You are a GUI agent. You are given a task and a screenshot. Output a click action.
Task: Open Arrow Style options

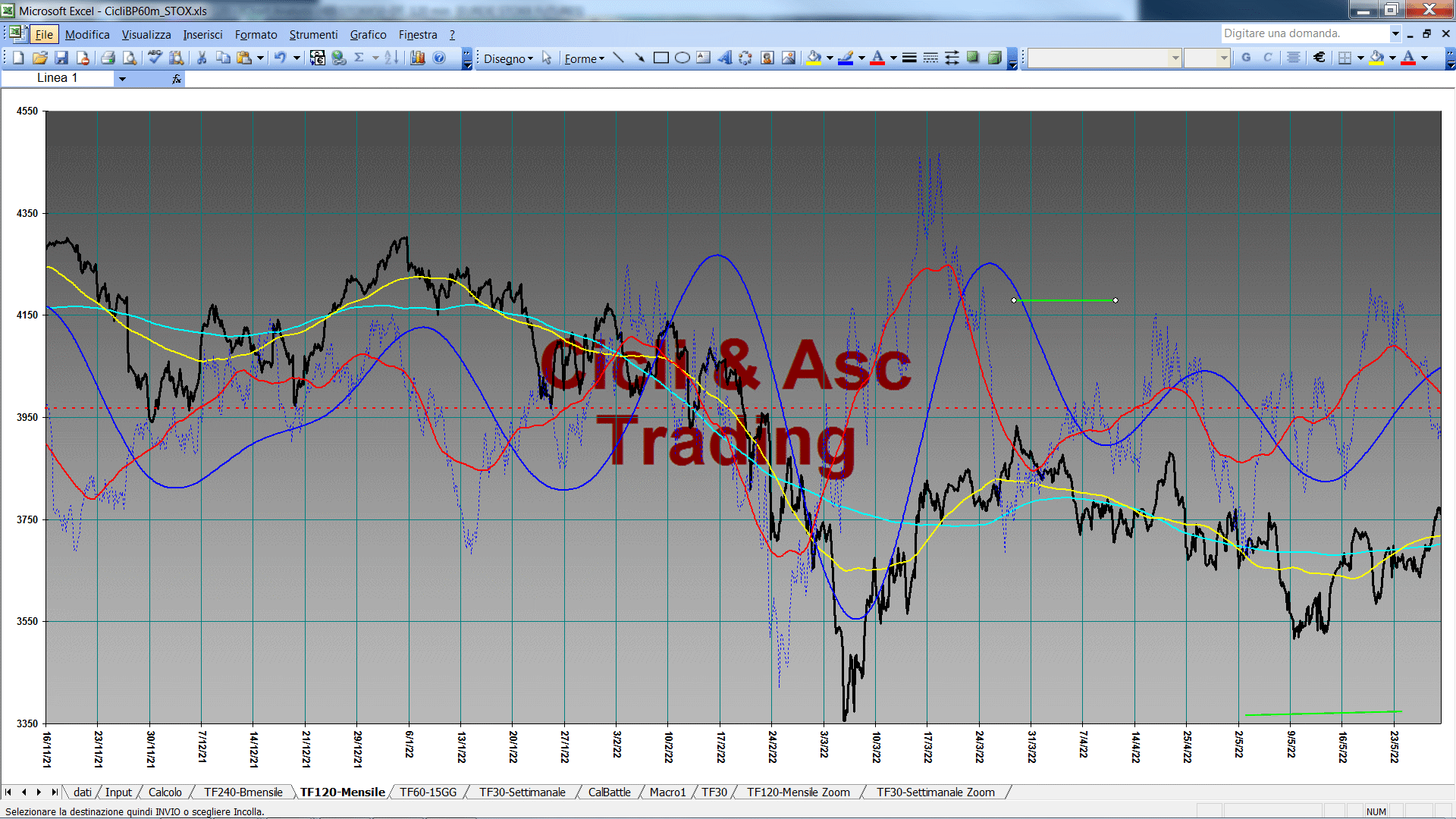pos(952,58)
